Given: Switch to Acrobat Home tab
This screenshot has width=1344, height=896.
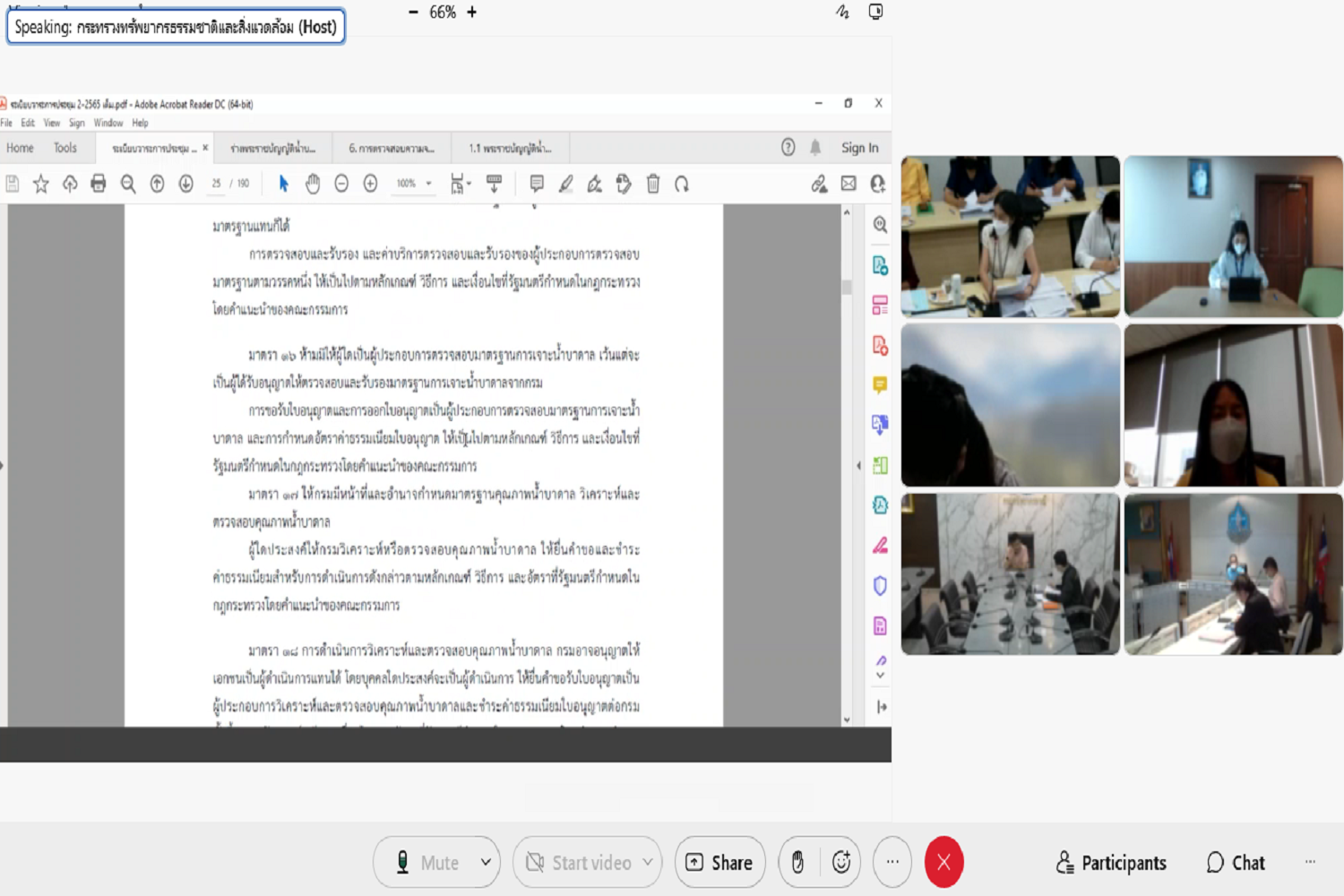Looking at the screenshot, I should point(20,148).
